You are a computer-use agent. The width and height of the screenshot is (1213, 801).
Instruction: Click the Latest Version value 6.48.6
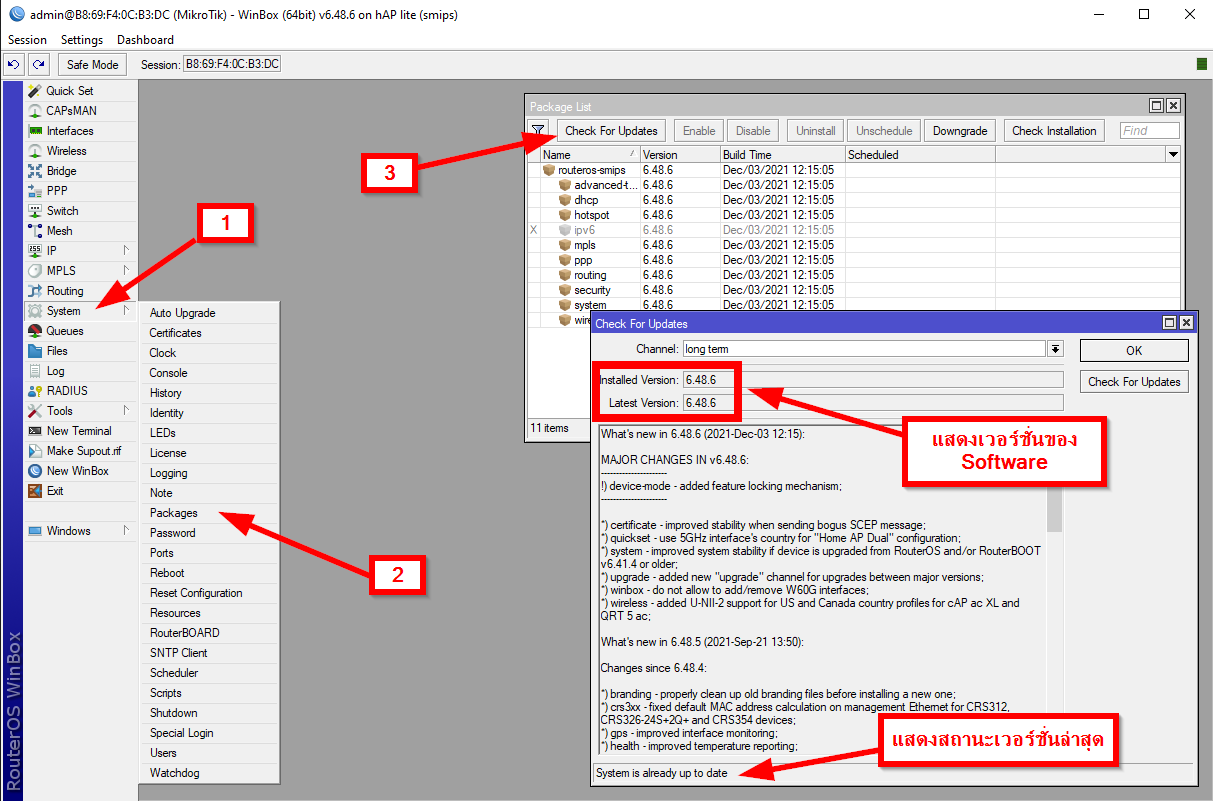873,402
